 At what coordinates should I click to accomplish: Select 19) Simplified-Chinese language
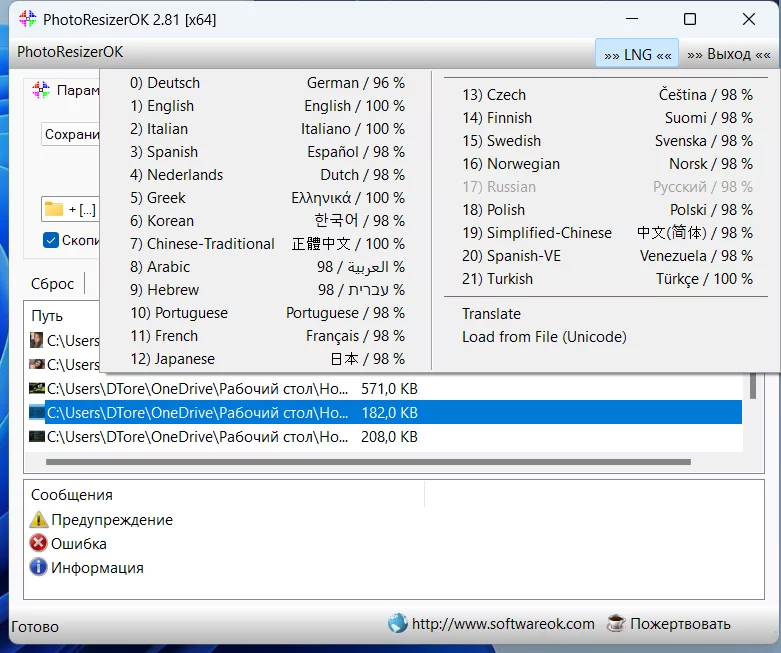(607, 233)
